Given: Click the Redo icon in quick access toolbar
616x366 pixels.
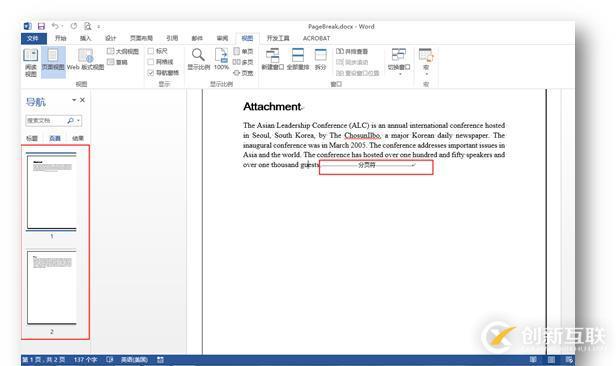Looking at the screenshot, I should click(73, 26).
